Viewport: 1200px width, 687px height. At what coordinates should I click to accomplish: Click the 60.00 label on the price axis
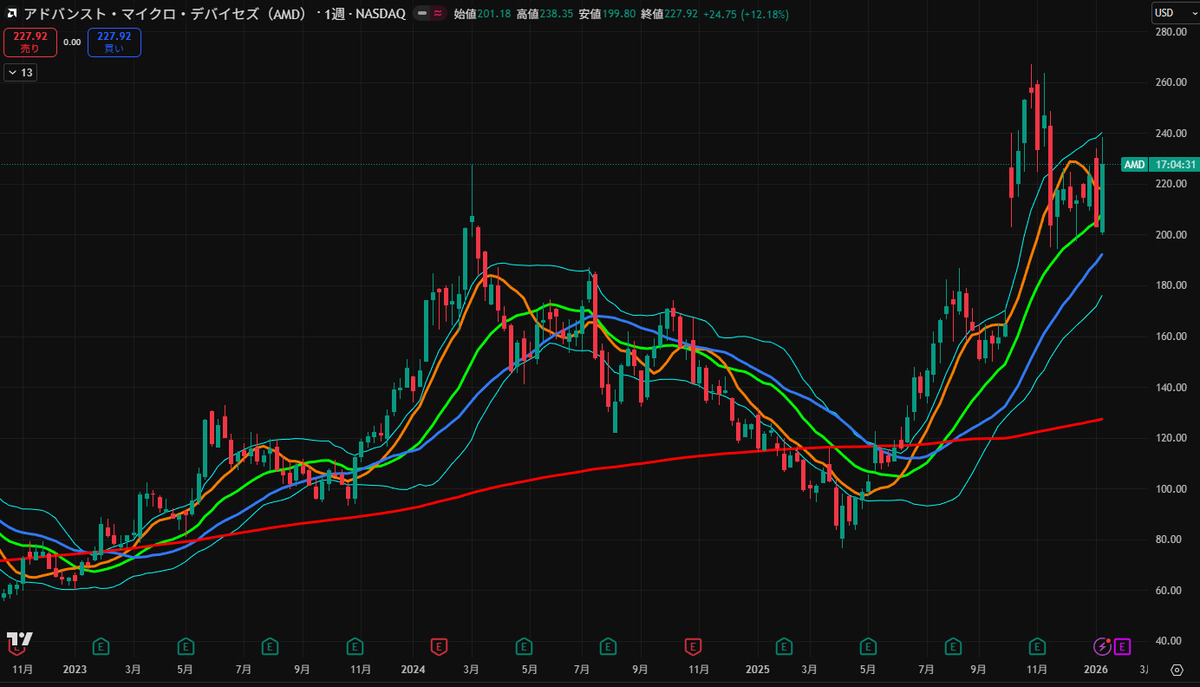(x=1169, y=590)
